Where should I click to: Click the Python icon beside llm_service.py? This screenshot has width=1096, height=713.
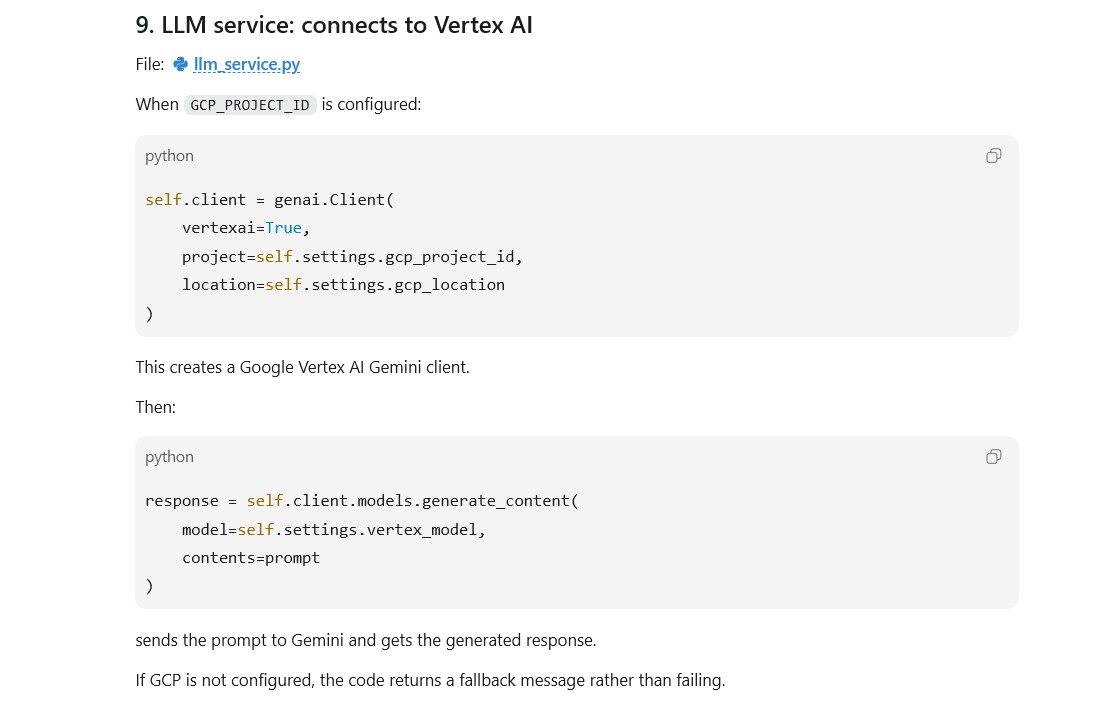coord(180,64)
